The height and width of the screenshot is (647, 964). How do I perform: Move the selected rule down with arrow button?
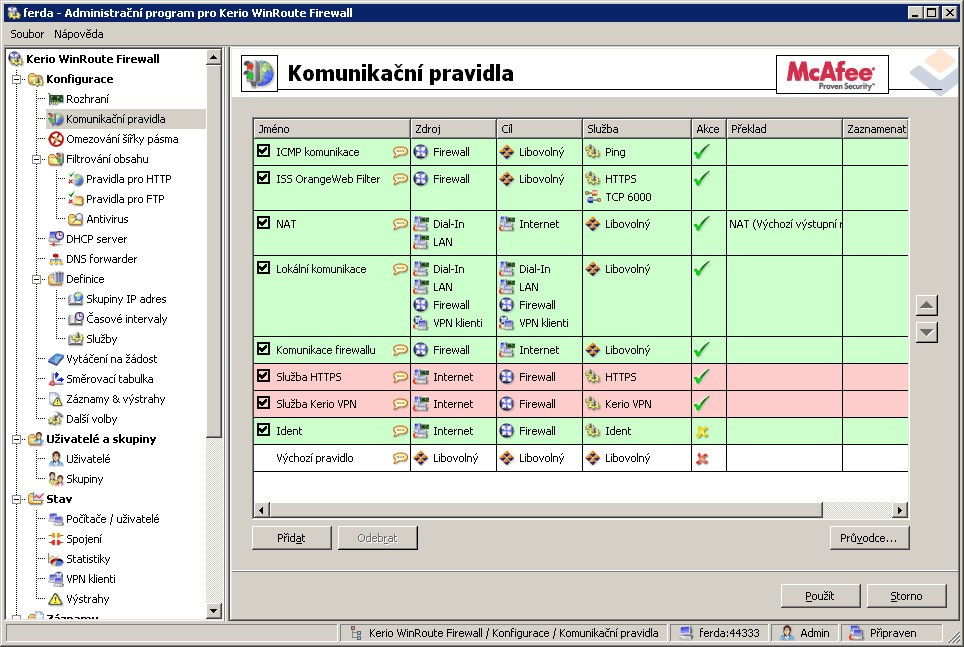926,333
